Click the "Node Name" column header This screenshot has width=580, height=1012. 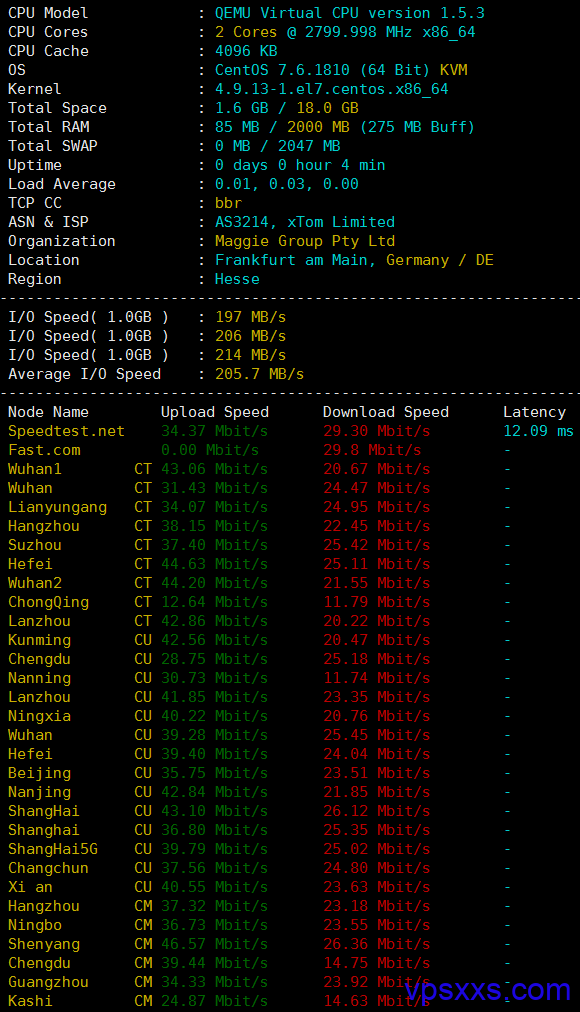pyautogui.click(x=48, y=412)
